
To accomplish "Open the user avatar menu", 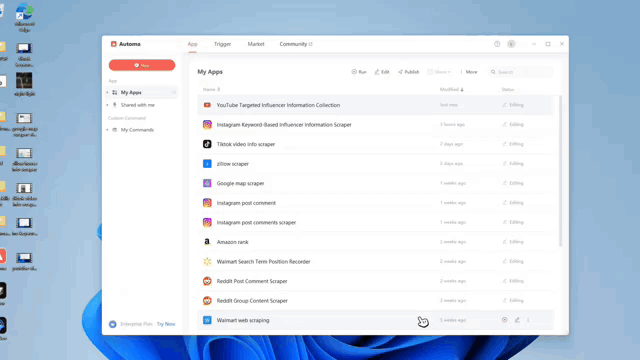I will click(x=511, y=44).
